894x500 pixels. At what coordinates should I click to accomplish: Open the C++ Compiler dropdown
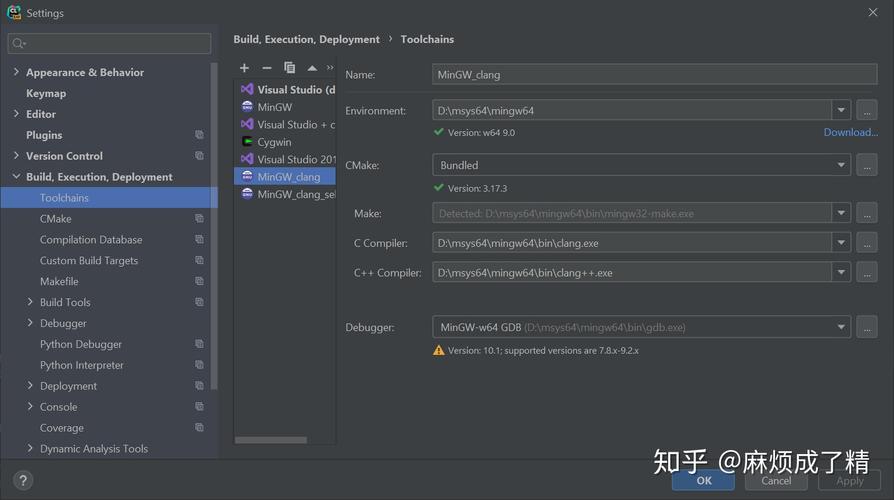click(841, 273)
